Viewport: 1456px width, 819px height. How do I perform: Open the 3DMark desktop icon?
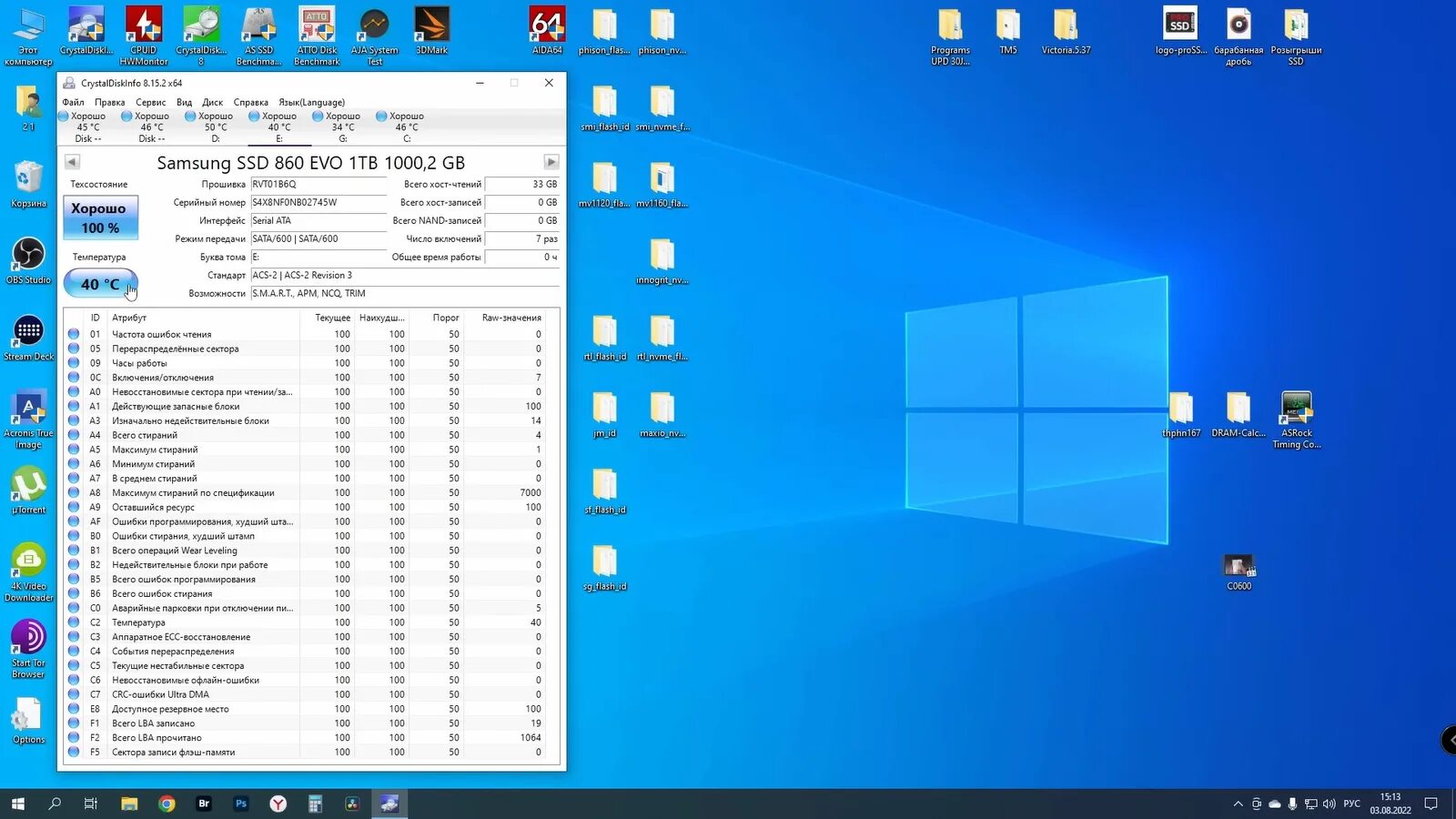click(x=431, y=32)
